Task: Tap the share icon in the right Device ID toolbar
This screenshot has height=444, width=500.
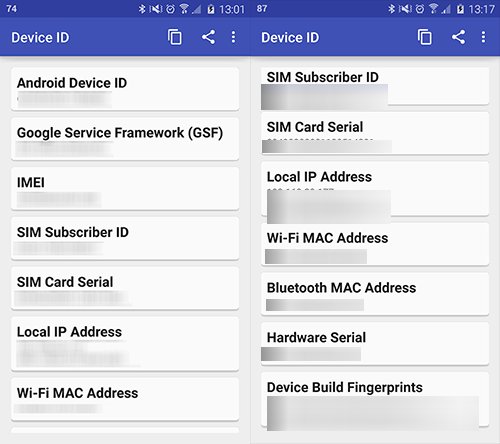Action: point(458,37)
